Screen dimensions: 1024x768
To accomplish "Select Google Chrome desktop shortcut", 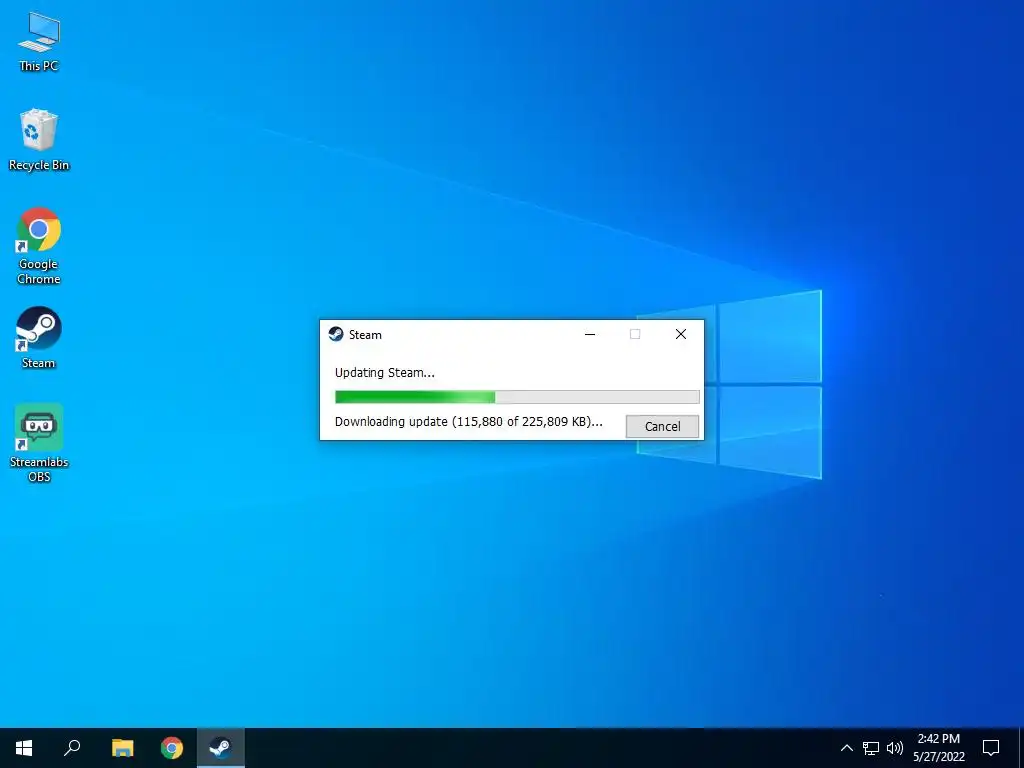I will (39, 246).
